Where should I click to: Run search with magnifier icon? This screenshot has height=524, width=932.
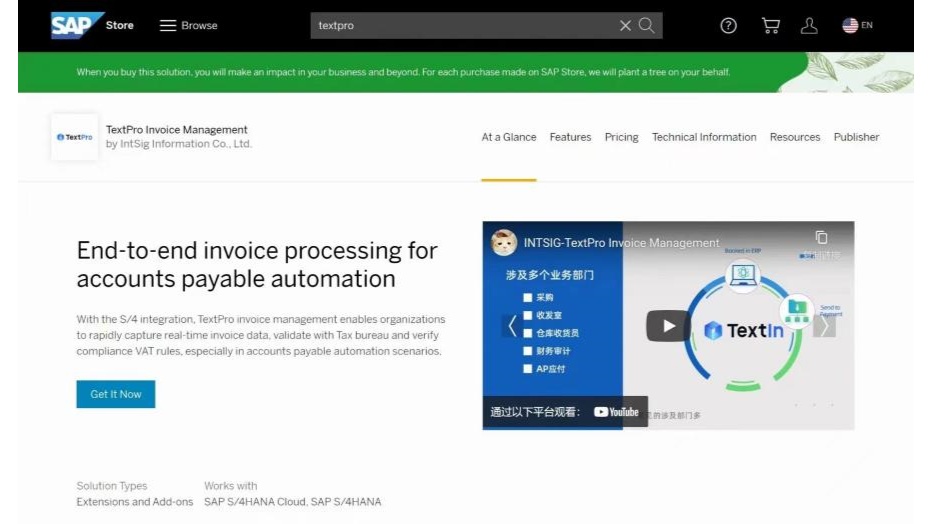(647, 26)
